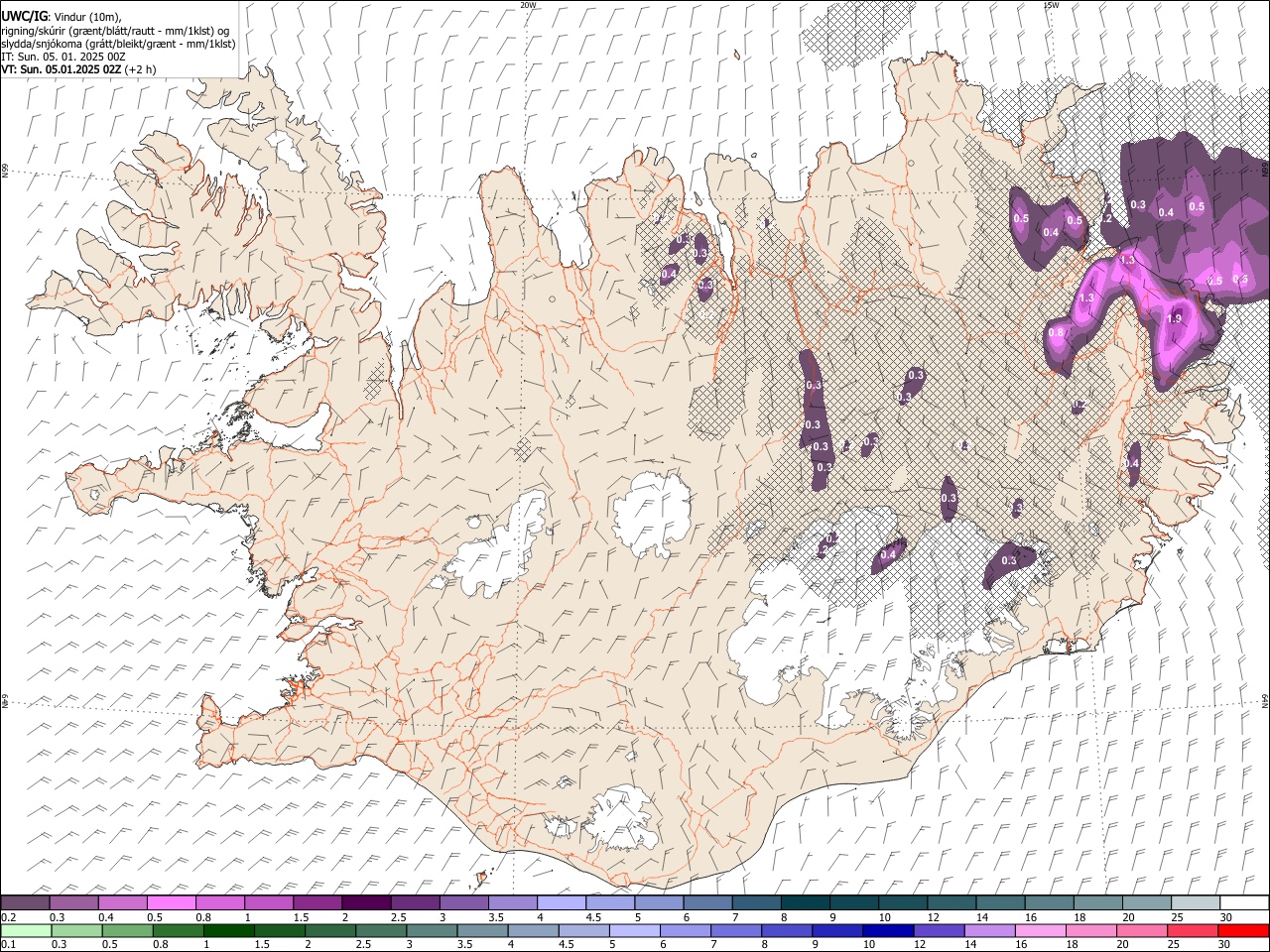
Task: Select the white 30 swatch in snow legend
Action: coord(1244,902)
